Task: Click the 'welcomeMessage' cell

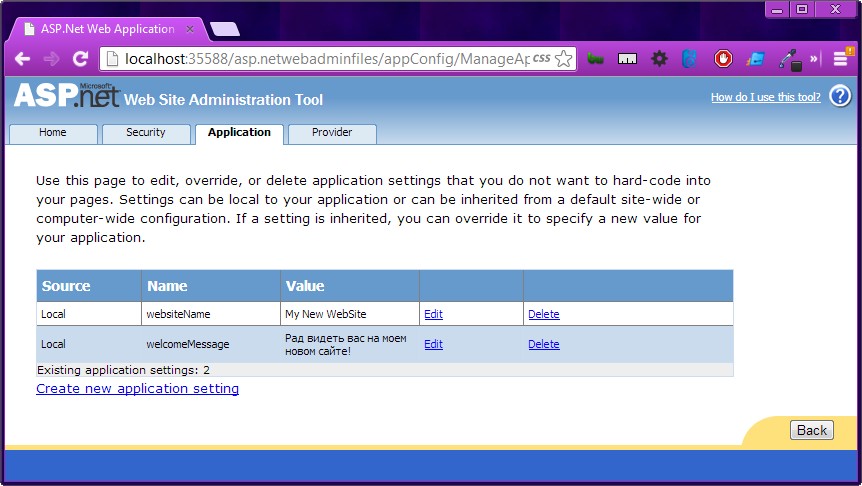Action: coord(211,344)
